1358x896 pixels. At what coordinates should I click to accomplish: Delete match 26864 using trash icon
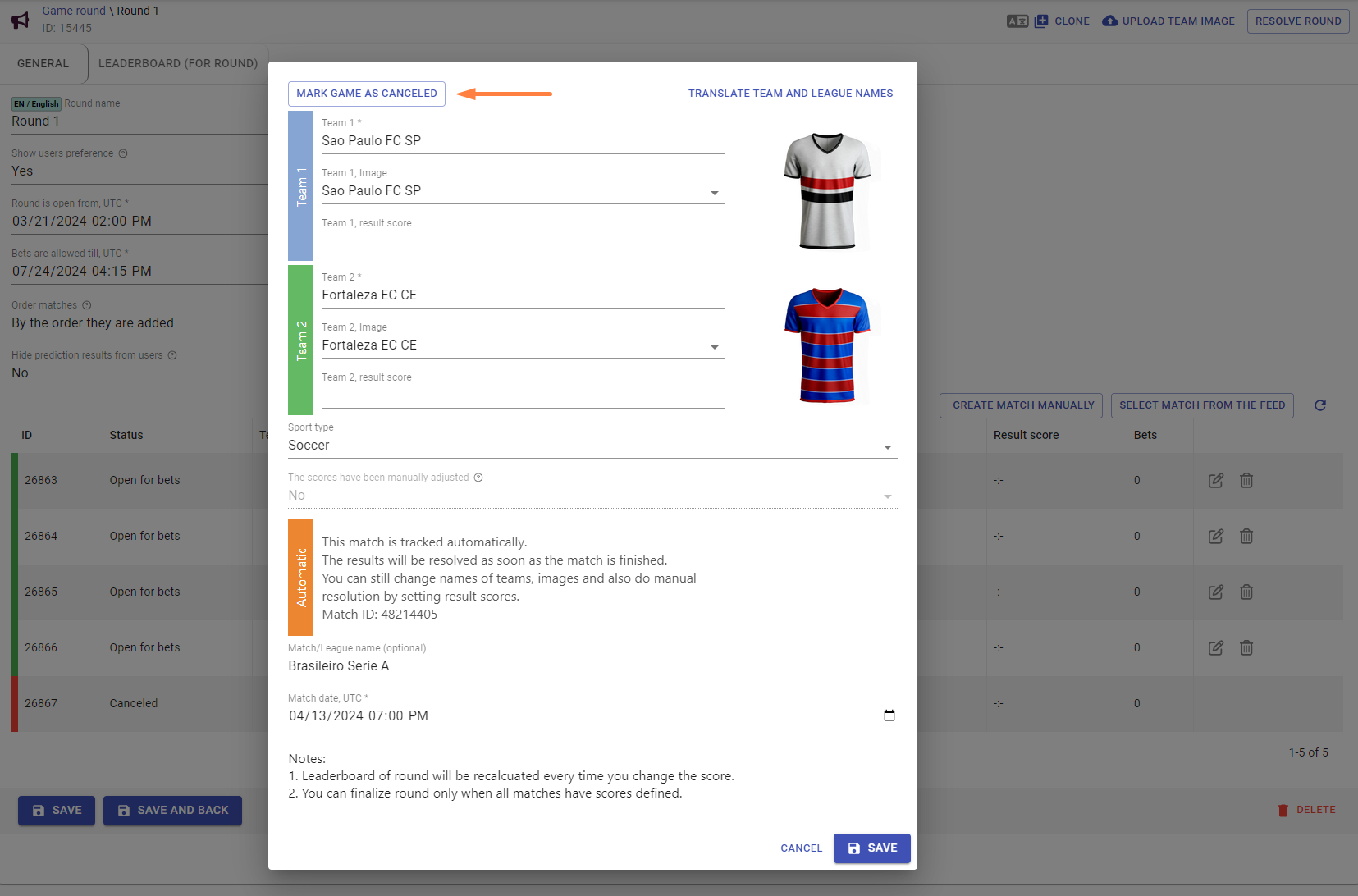pos(1246,537)
